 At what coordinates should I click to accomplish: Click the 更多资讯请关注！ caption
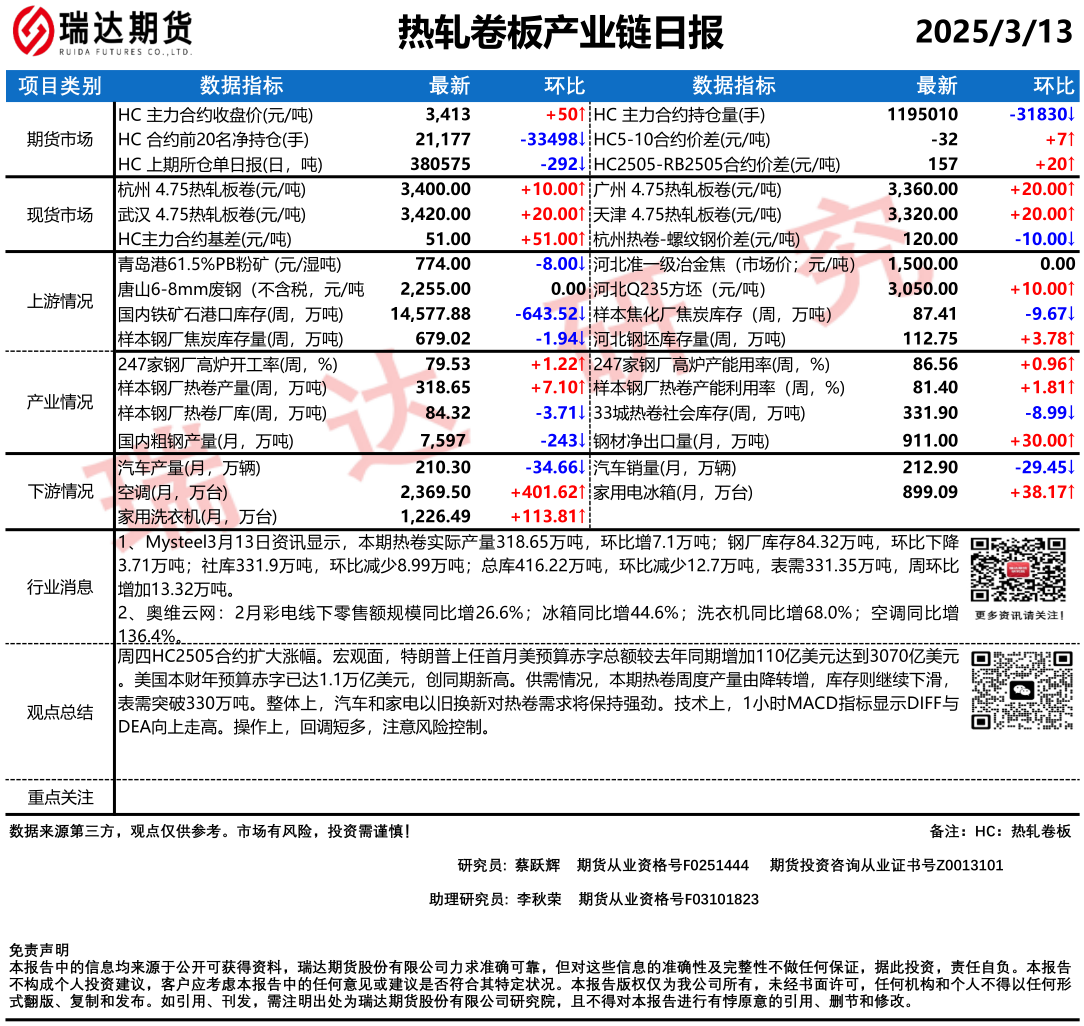pos(1020,615)
